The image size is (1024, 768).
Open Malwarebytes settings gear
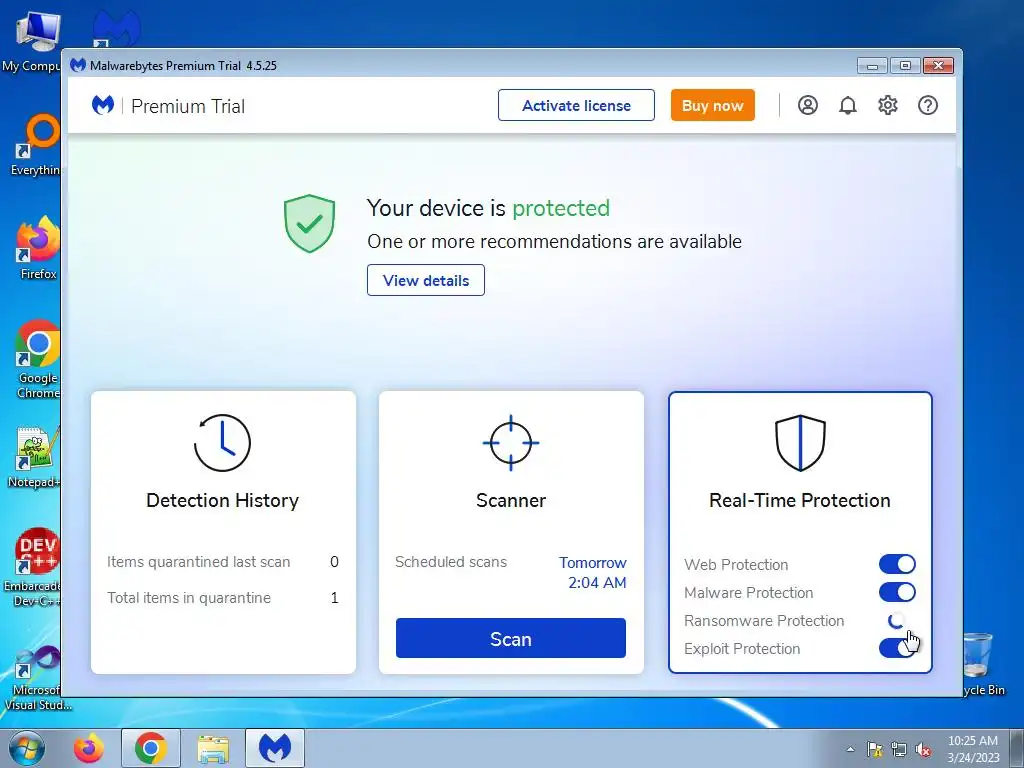tap(888, 105)
